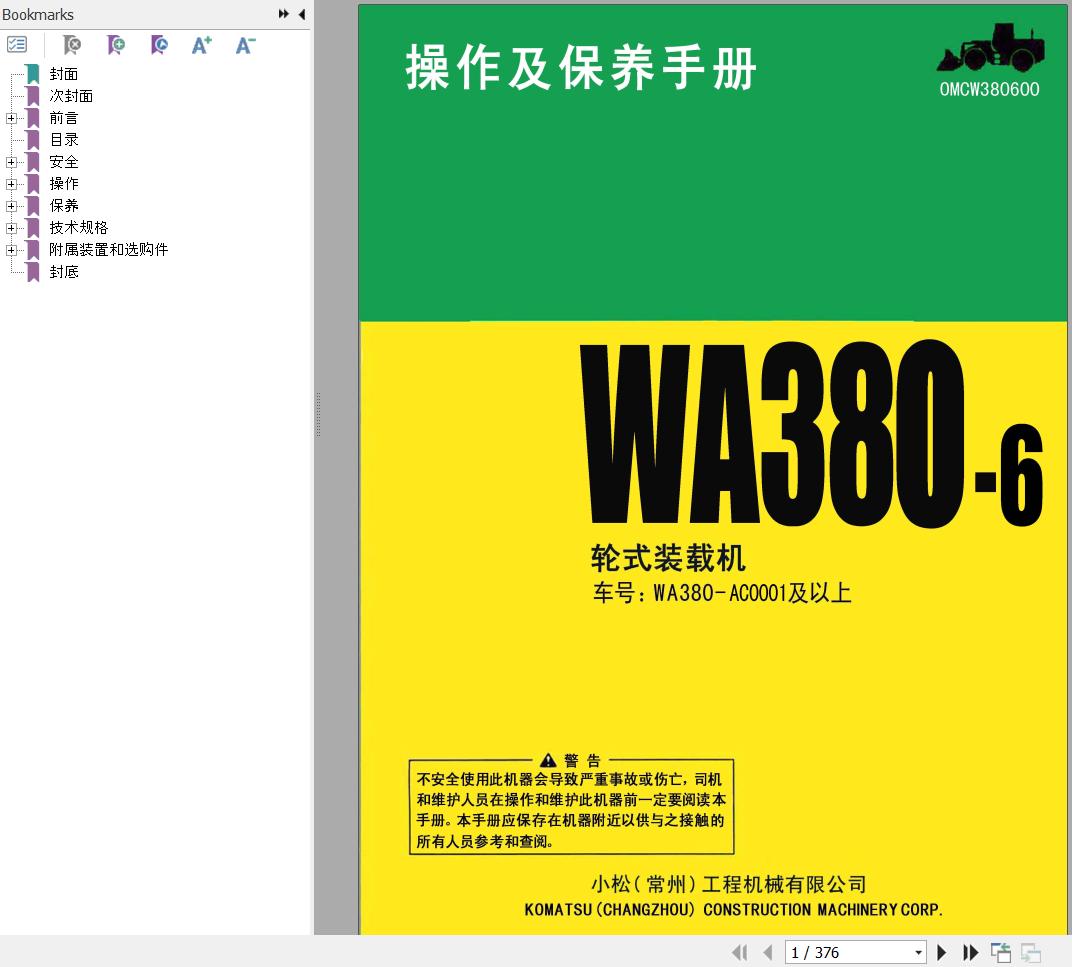The image size is (1072, 967).
Task: Click the bookmark icon beside 目录
Action: 33,140
